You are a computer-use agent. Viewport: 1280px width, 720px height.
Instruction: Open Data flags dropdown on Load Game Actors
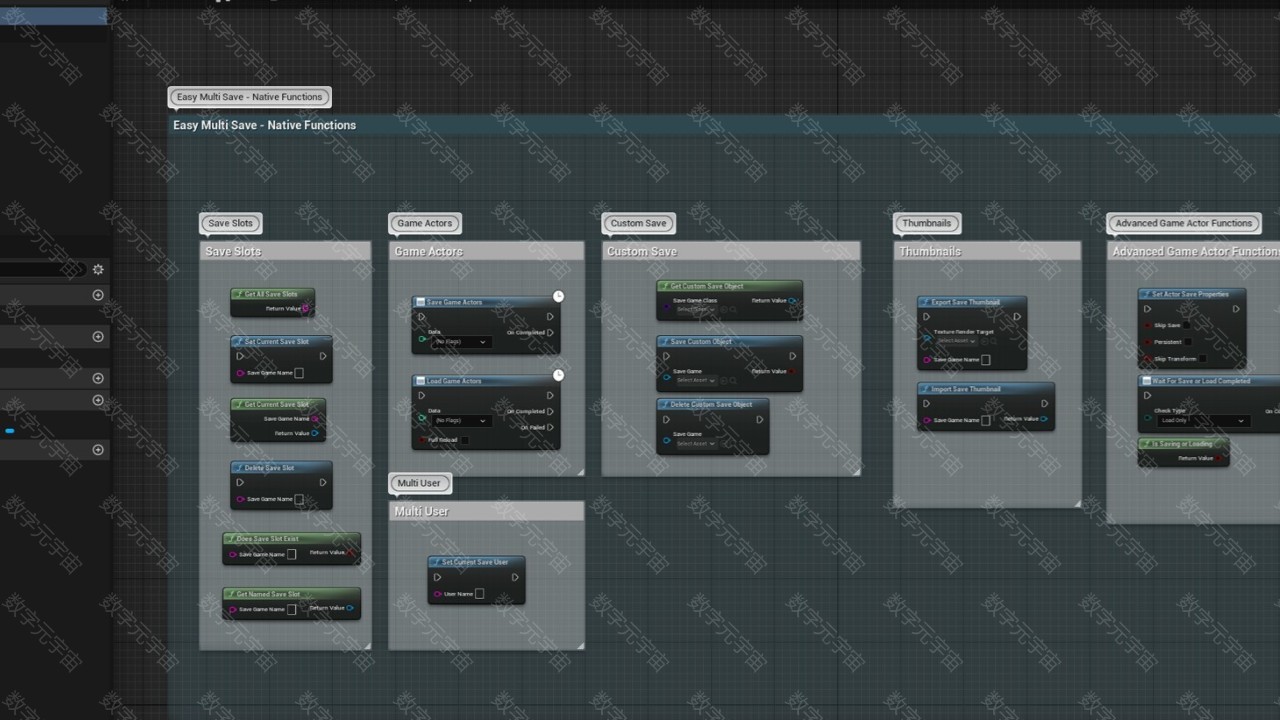[460, 421]
